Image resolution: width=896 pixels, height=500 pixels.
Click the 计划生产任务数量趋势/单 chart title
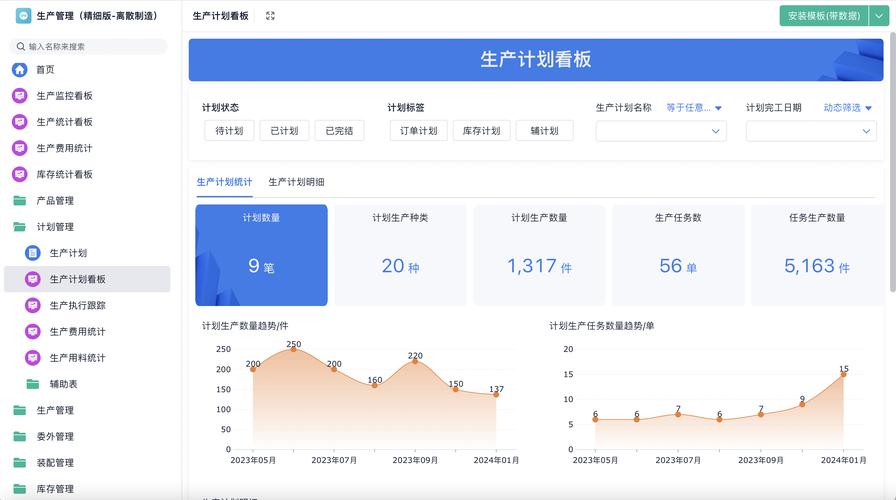coord(602,326)
